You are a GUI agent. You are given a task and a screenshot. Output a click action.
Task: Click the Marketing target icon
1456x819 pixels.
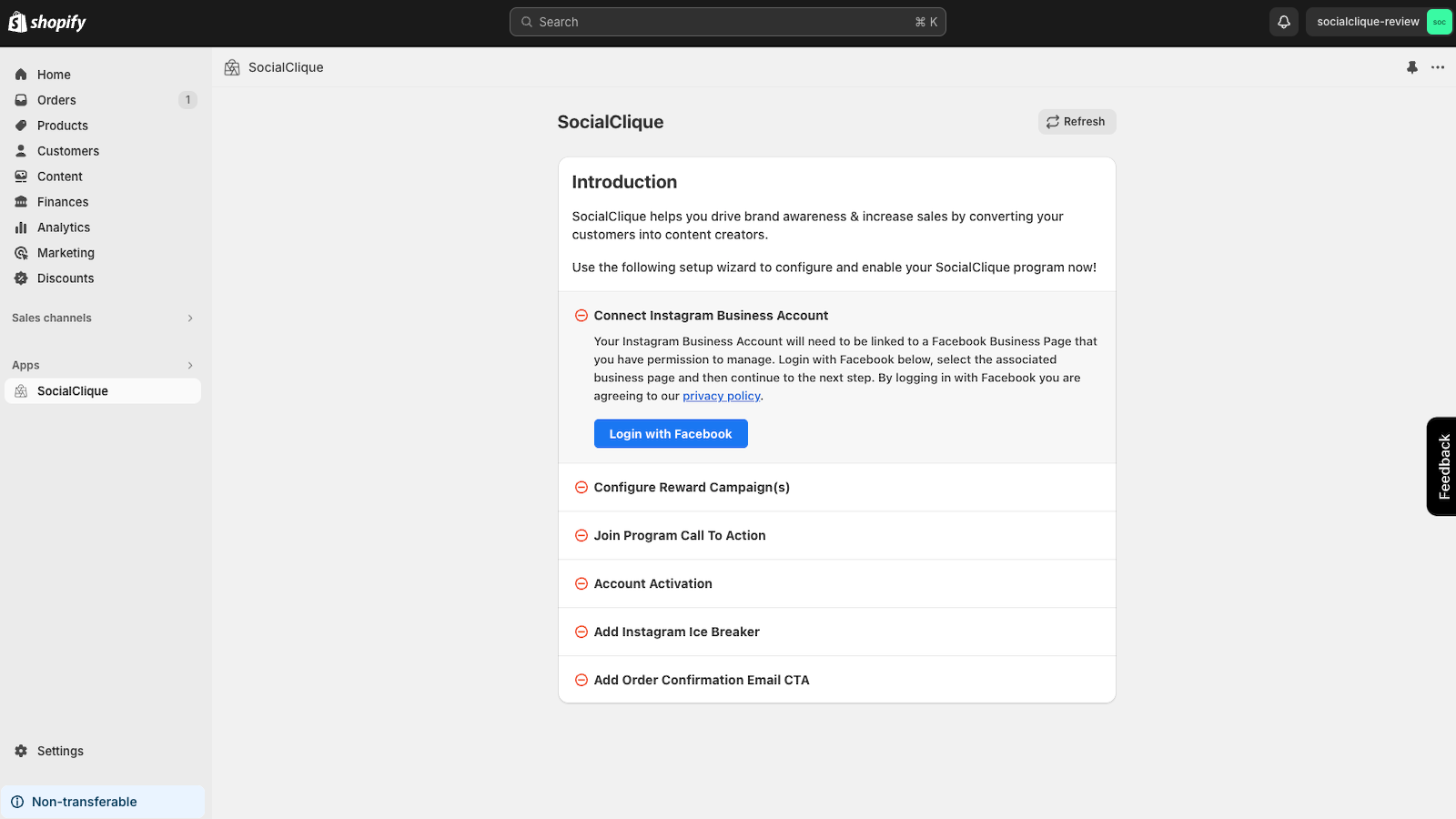tap(21, 253)
